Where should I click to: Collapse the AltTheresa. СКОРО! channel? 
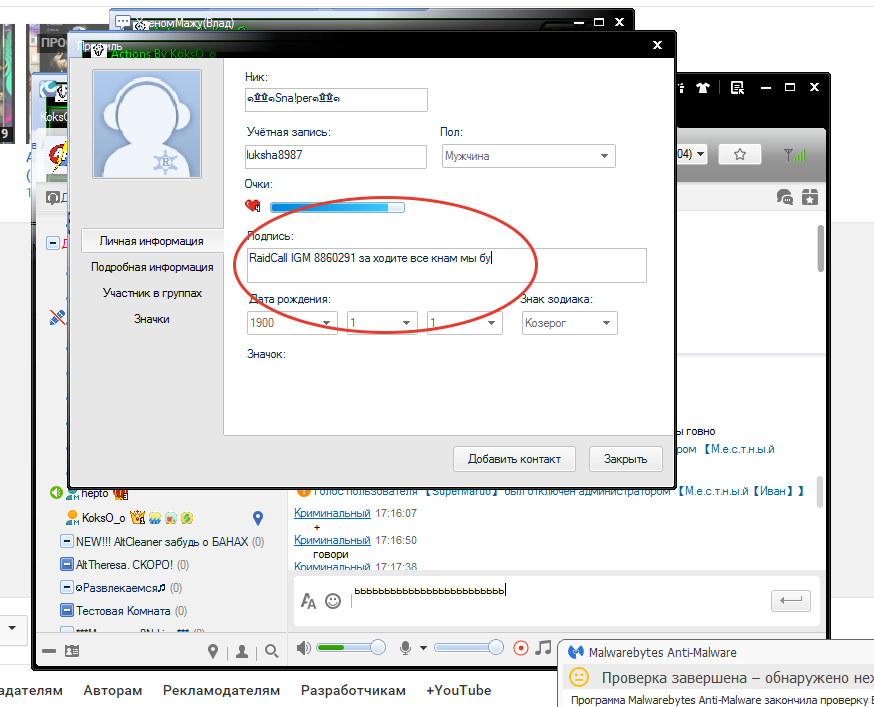click(66, 564)
